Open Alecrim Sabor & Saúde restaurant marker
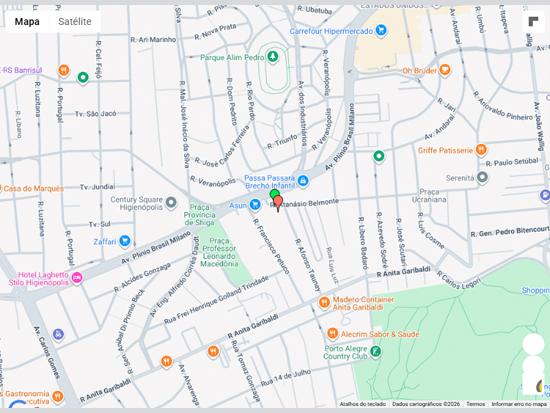Image resolution: width=550 pixels, height=413 pixels. tap(332, 333)
